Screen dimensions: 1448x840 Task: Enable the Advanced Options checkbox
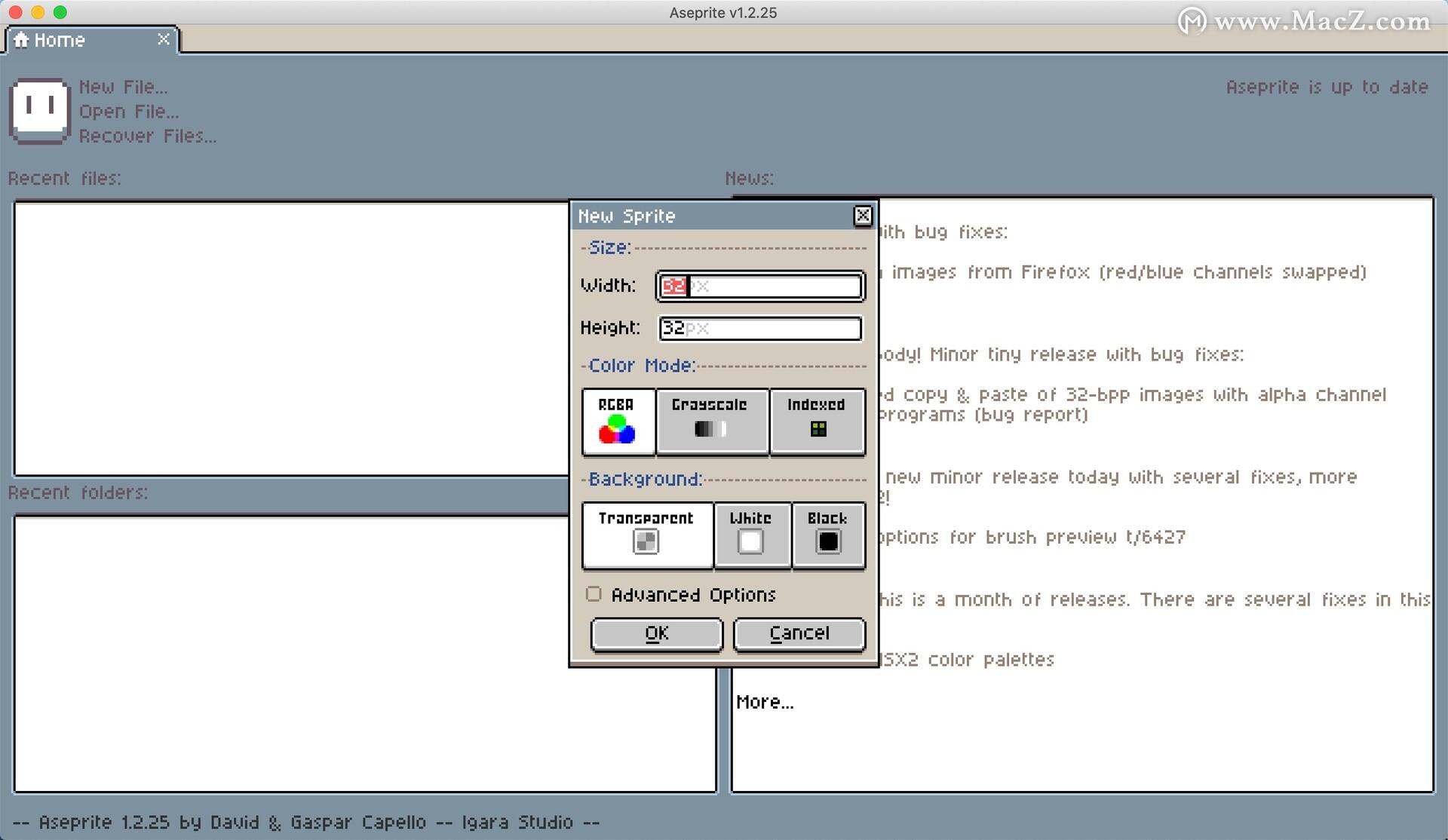pyautogui.click(x=594, y=594)
